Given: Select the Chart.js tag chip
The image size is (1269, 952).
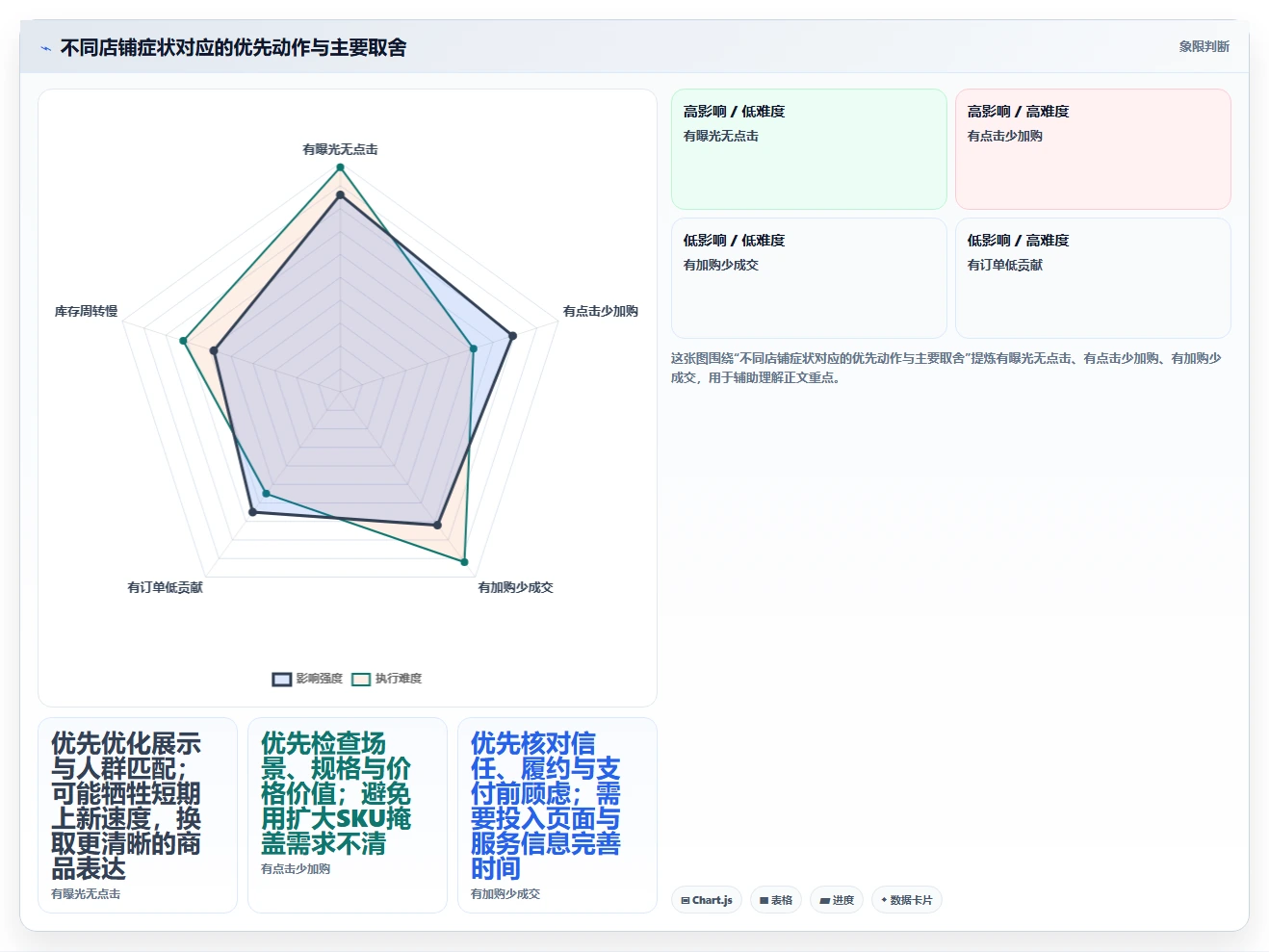Looking at the screenshot, I should tap(707, 900).
